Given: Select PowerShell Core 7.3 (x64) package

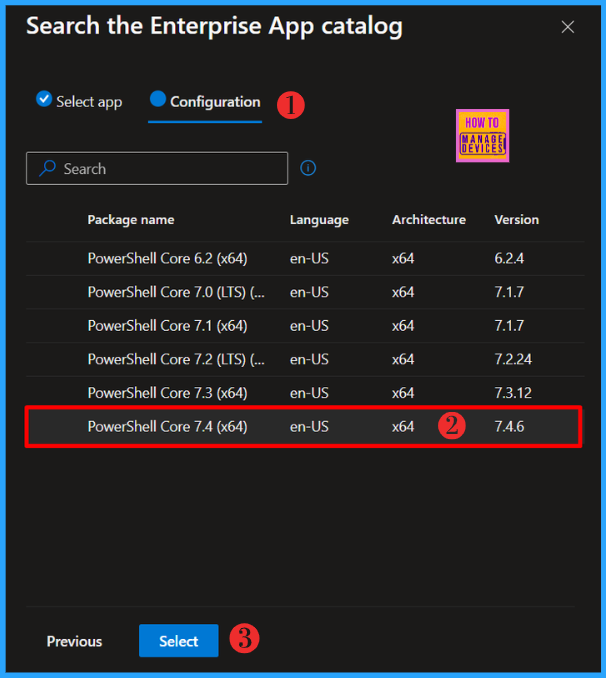Looking at the screenshot, I should coord(305,393).
